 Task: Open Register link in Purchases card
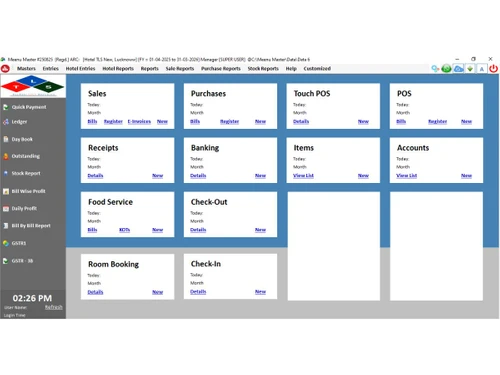point(230,121)
